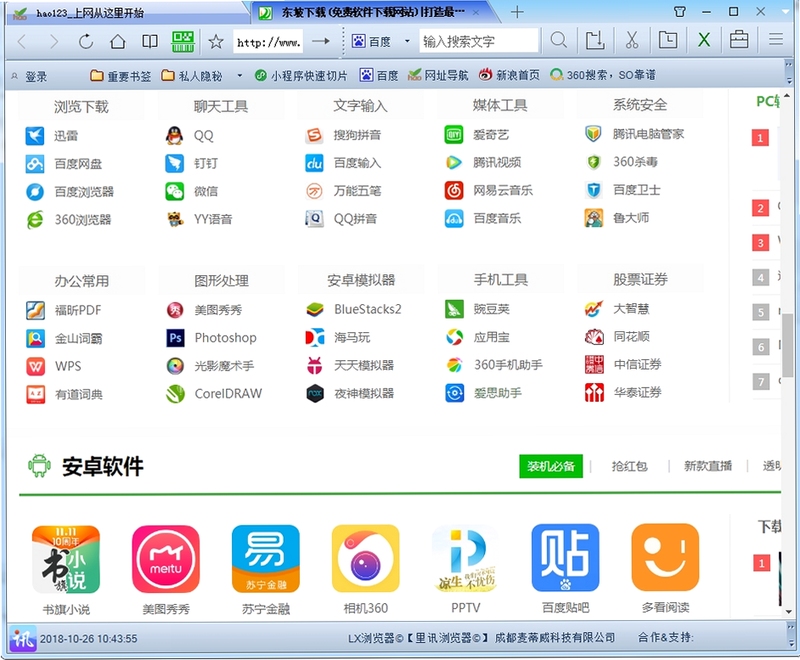Click the 百度网盘 link
The height and width of the screenshot is (660, 800).
(78, 164)
